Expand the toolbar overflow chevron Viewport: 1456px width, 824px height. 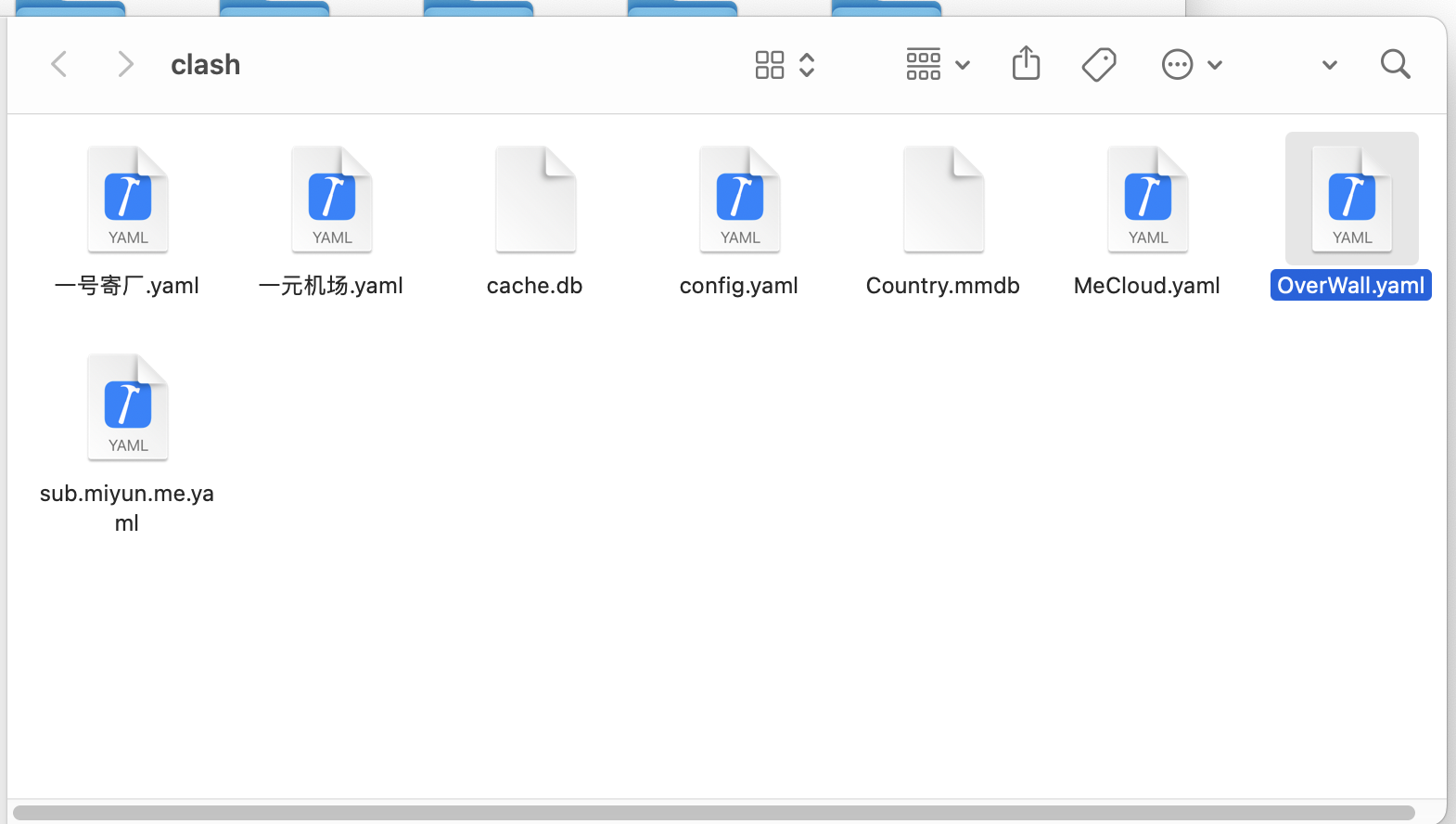click(1329, 65)
